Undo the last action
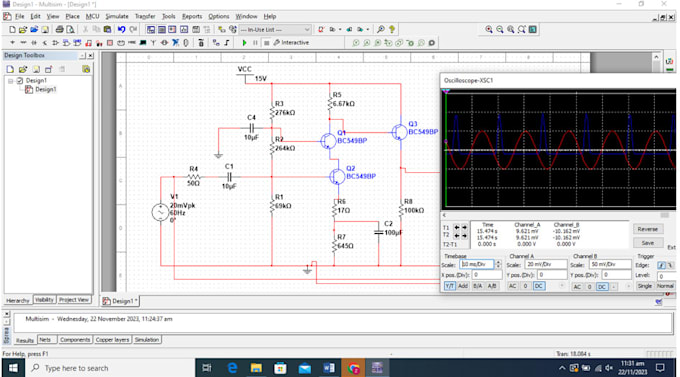 (121, 30)
